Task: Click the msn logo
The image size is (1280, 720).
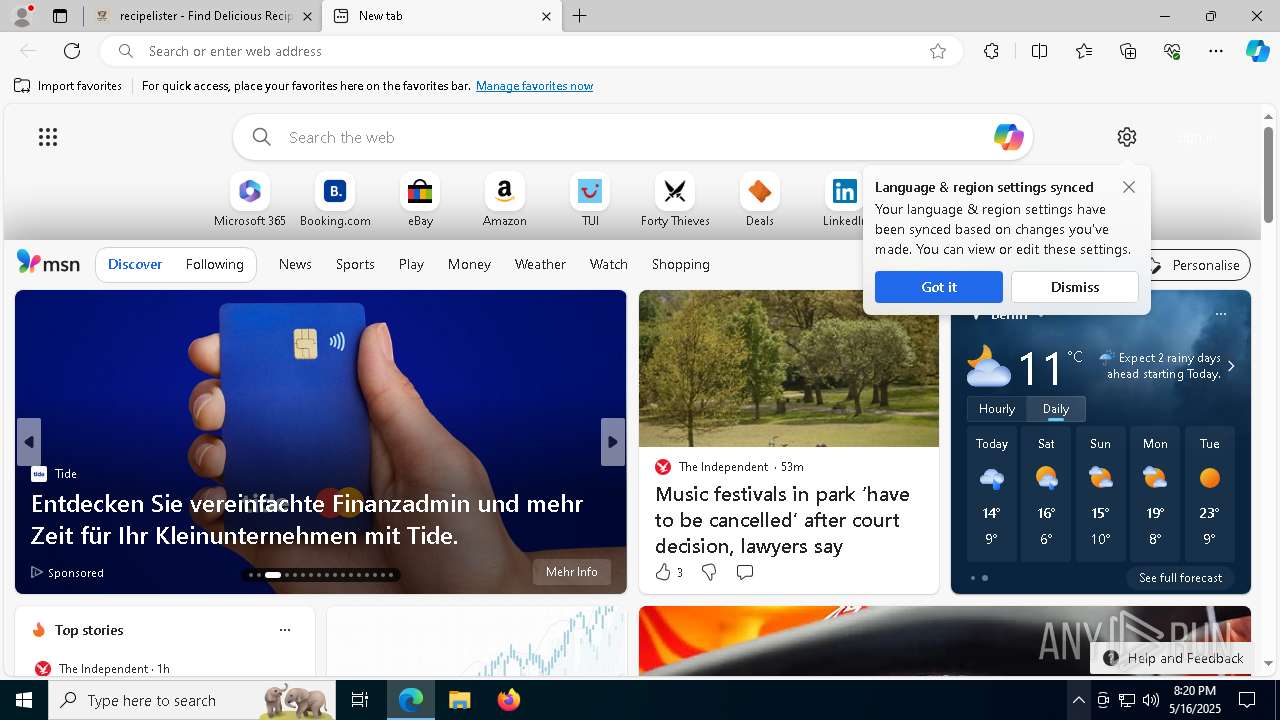Action: coord(48,263)
